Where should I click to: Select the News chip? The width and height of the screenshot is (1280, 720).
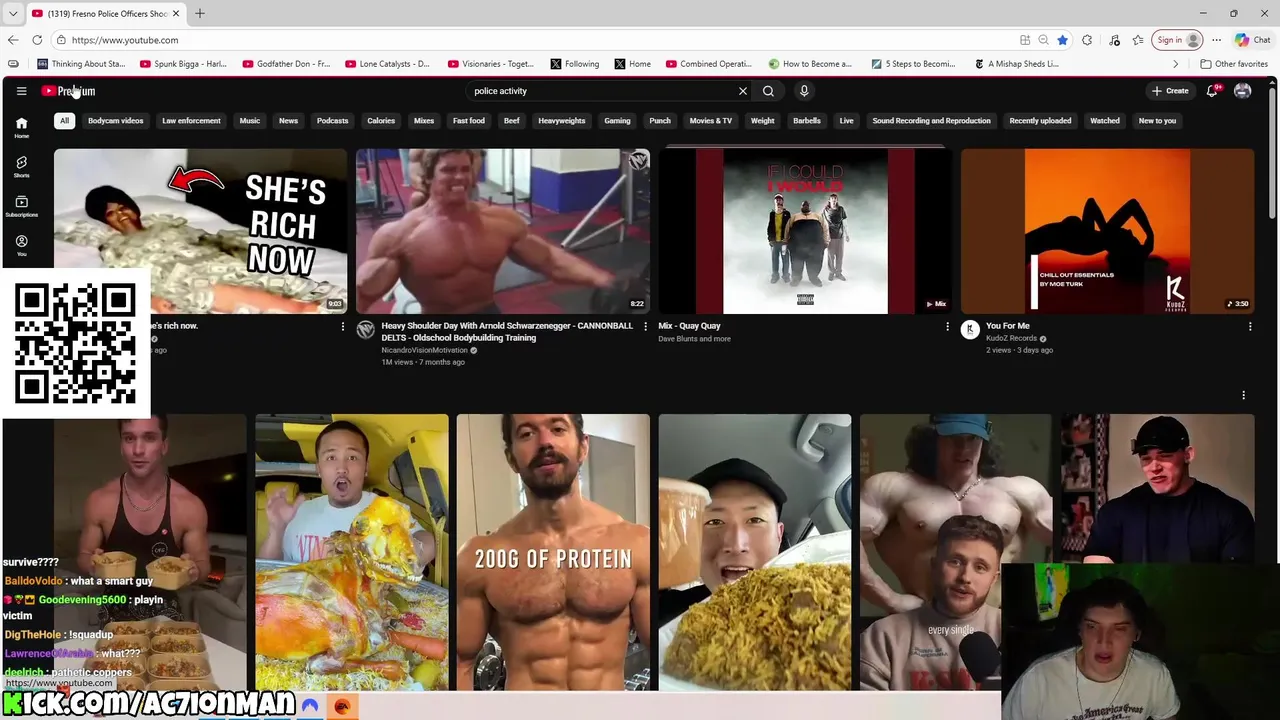288,121
